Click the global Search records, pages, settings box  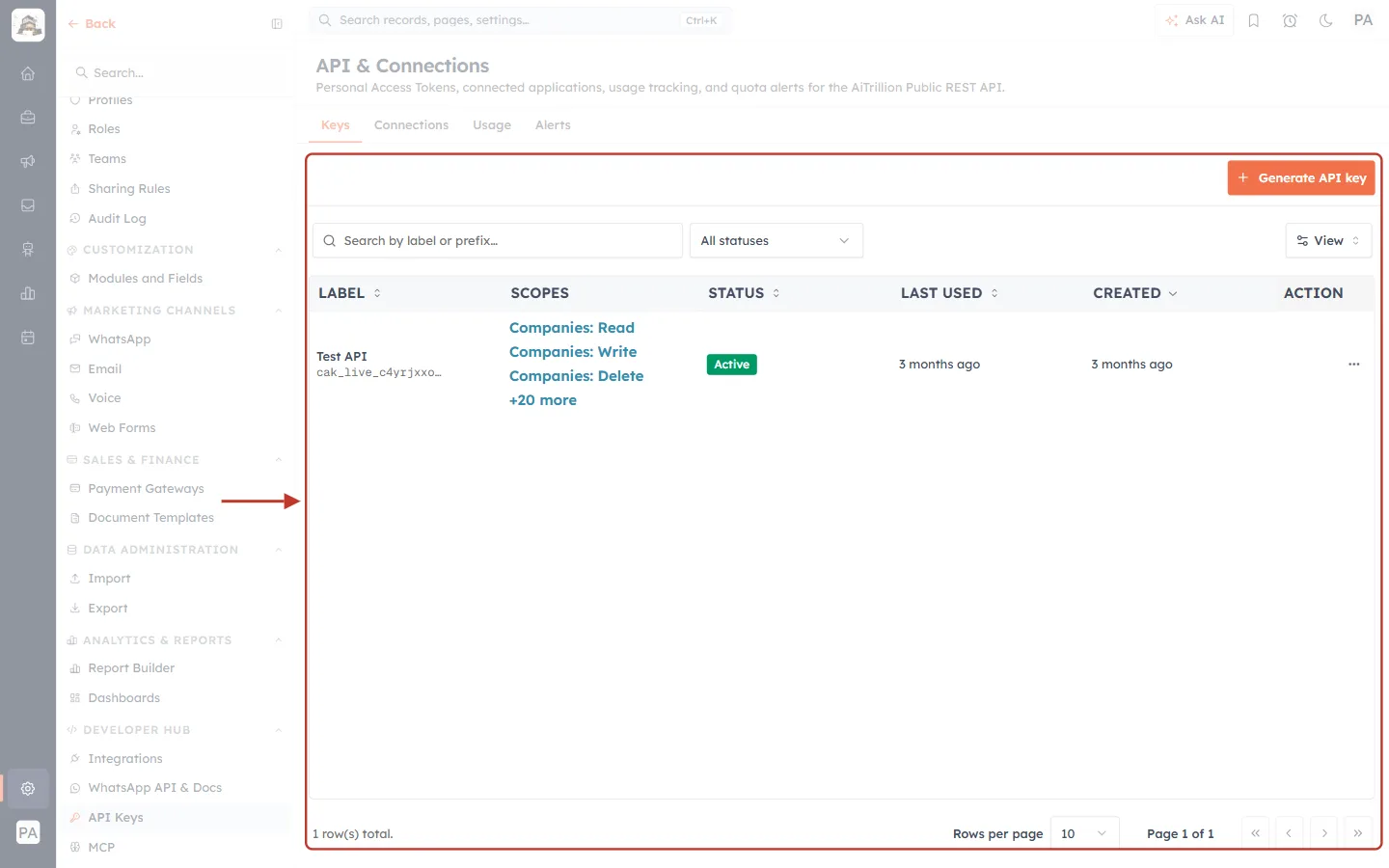point(520,20)
